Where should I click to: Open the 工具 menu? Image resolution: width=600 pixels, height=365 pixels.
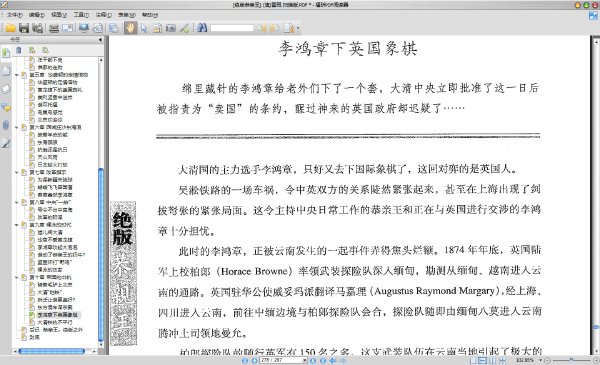pos(81,15)
